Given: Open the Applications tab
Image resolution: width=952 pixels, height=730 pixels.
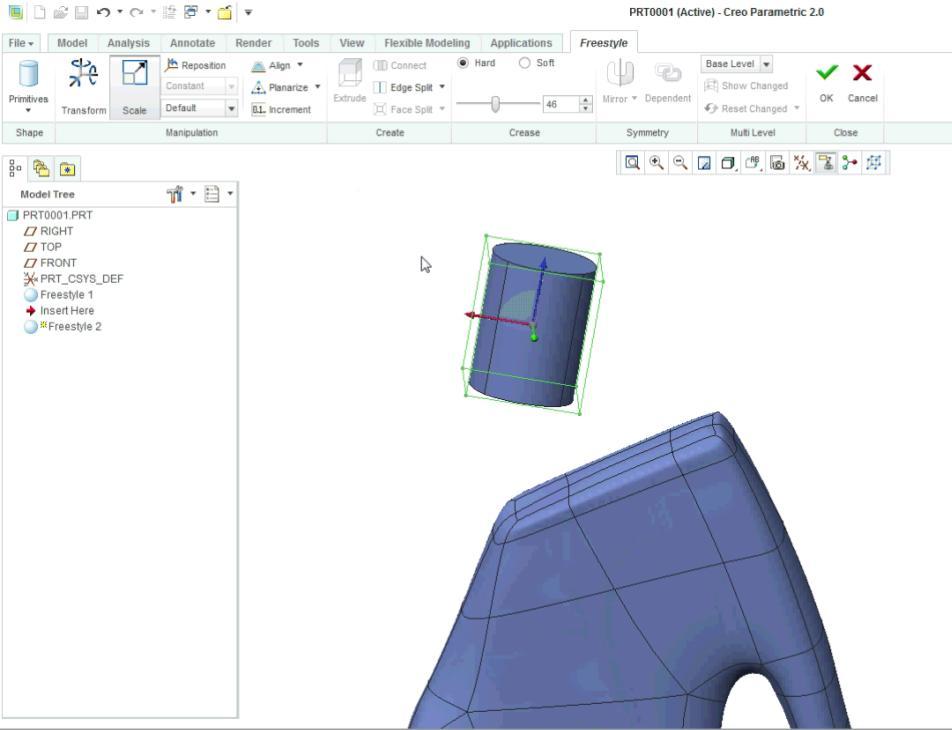Looking at the screenshot, I should pyautogui.click(x=521, y=43).
